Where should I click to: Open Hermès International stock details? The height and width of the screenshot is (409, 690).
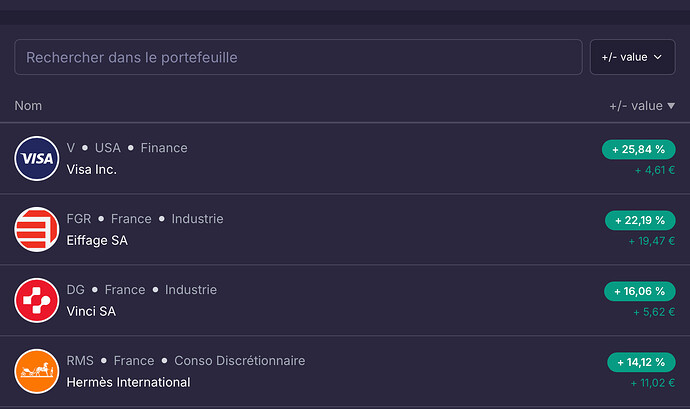[x=128, y=382]
